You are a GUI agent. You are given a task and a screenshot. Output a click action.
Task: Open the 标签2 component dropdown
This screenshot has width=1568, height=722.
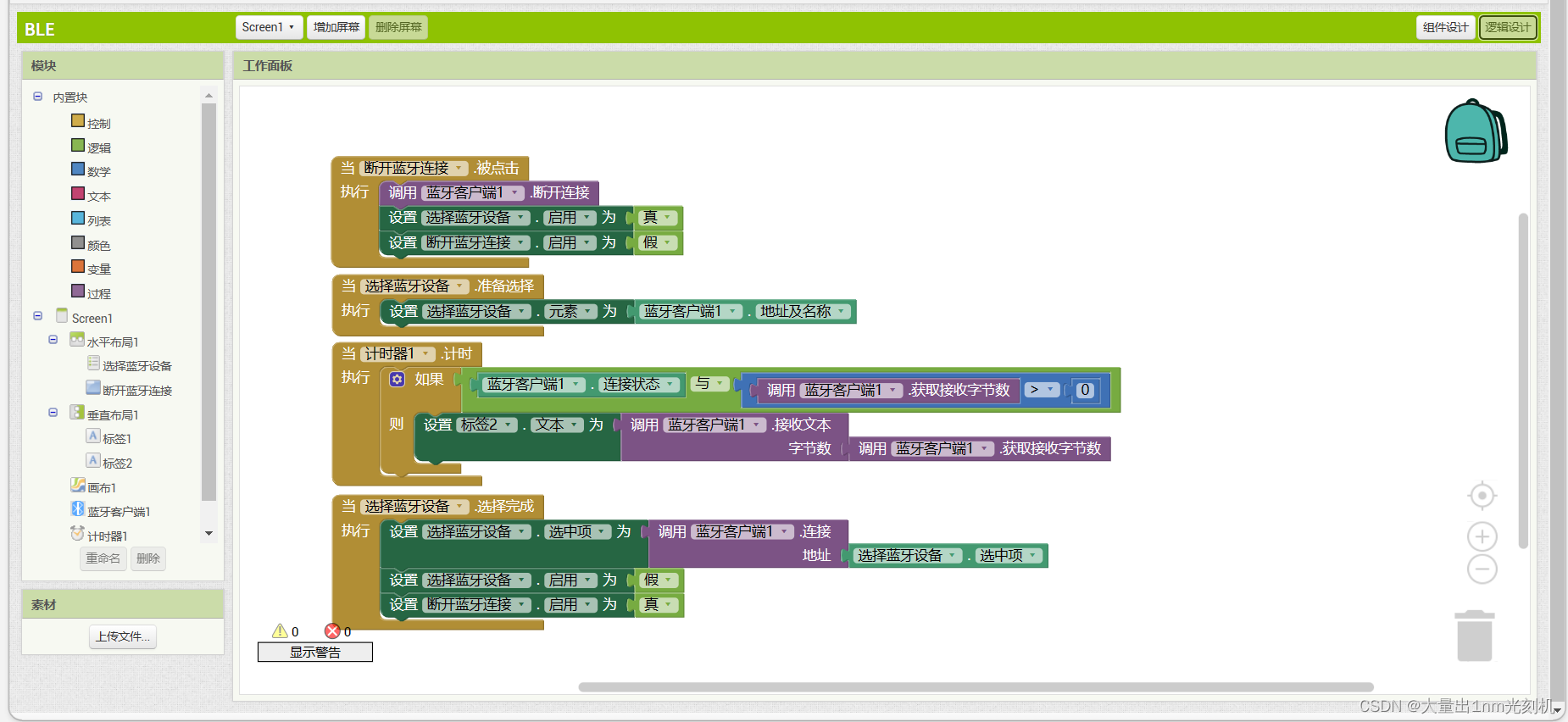click(x=487, y=425)
